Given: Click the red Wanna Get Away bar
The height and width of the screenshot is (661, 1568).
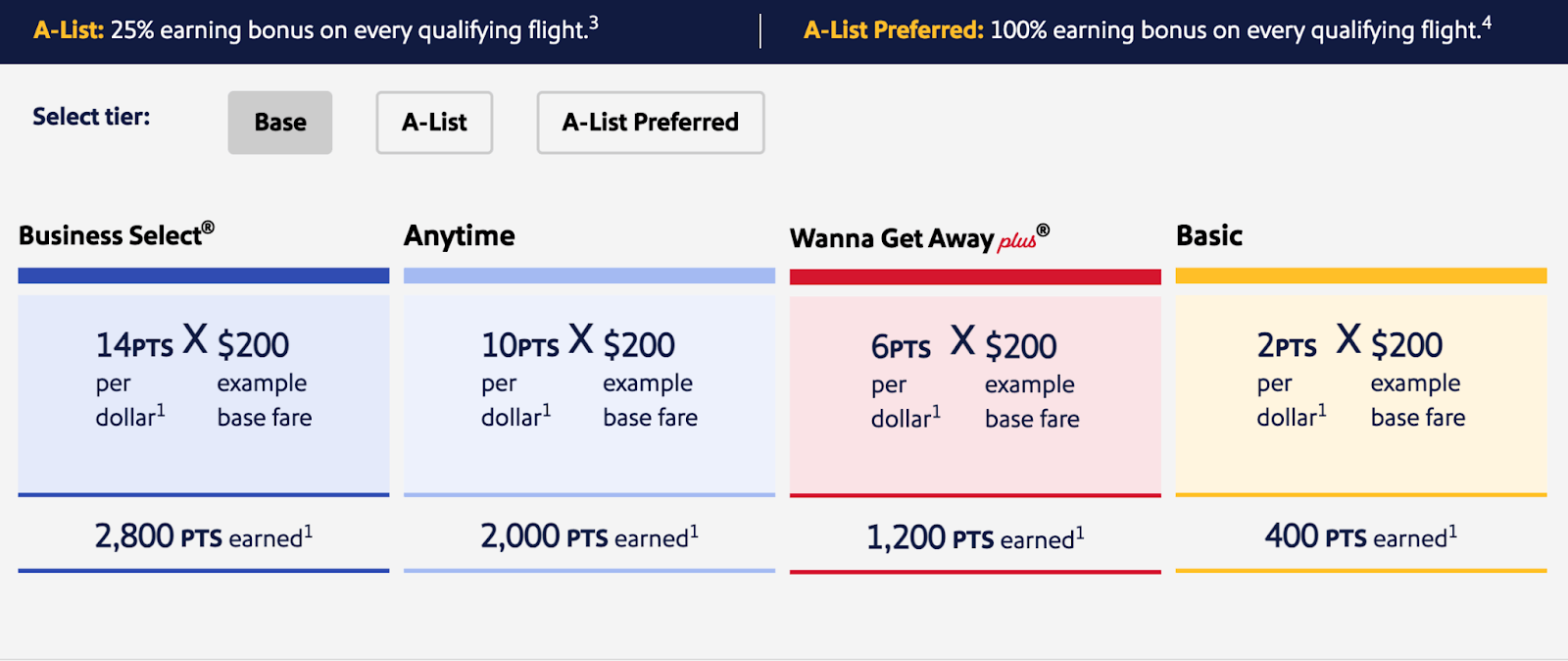Looking at the screenshot, I should [x=975, y=277].
